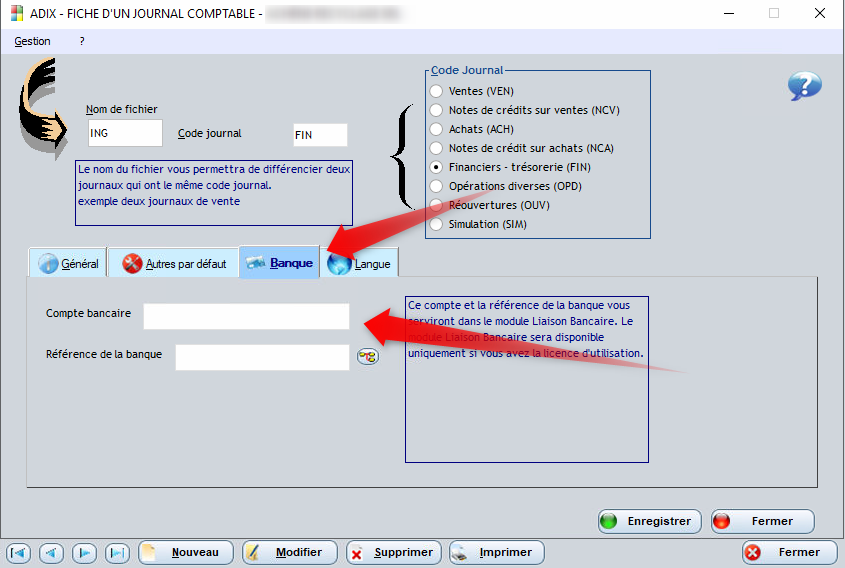Go to next record navigation arrow
This screenshot has width=845, height=568.
(85, 552)
